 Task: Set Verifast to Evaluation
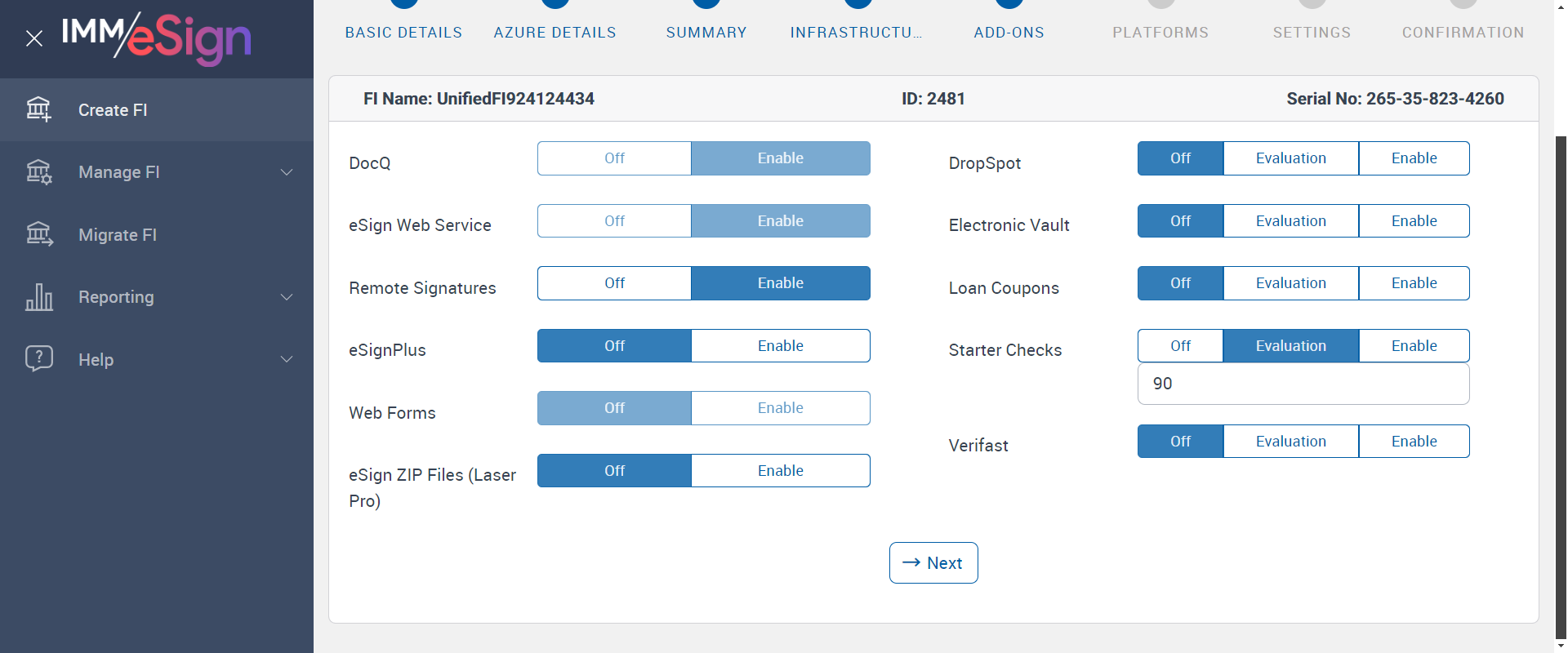click(x=1291, y=442)
